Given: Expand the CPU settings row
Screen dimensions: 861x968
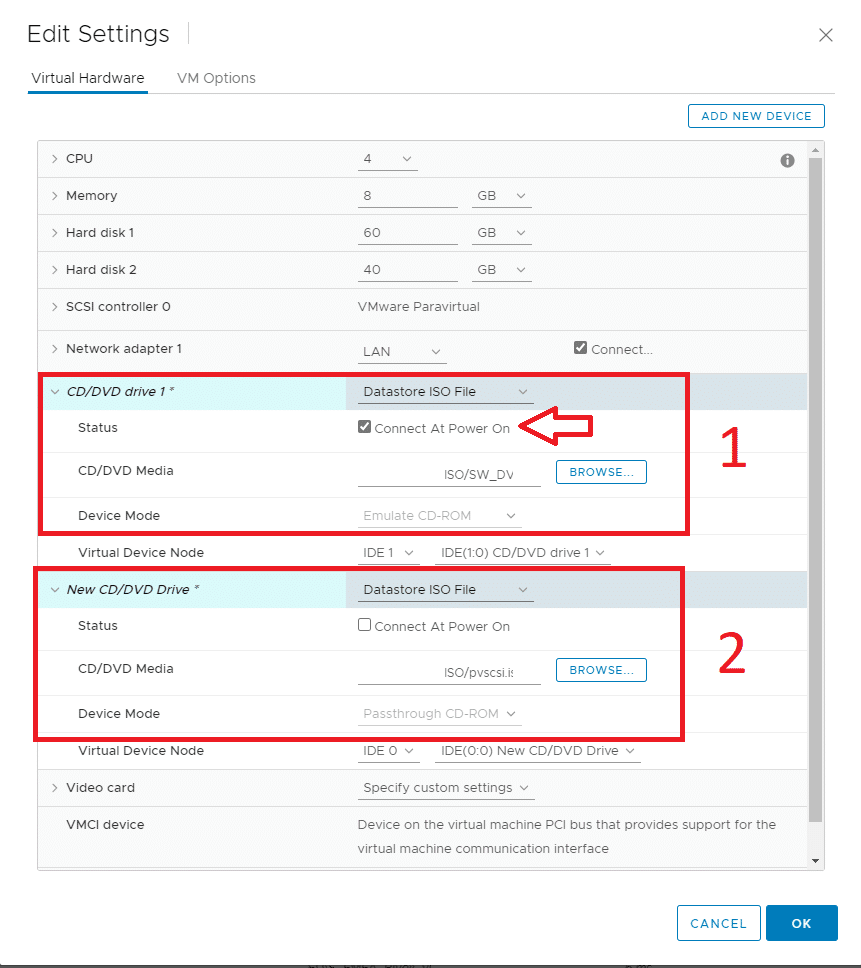Looking at the screenshot, I should (x=54, y=159).
